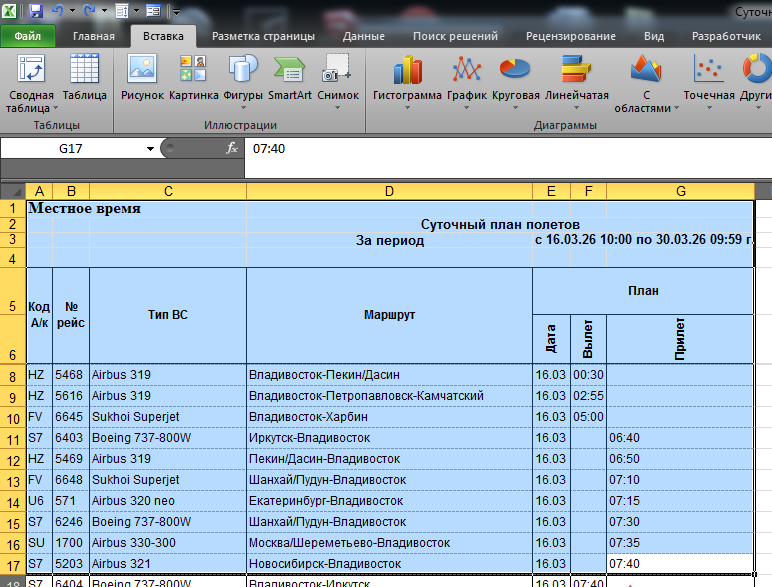
Task: Select cell Новосибирск-Владивосток
Action: tap(389, 564)
